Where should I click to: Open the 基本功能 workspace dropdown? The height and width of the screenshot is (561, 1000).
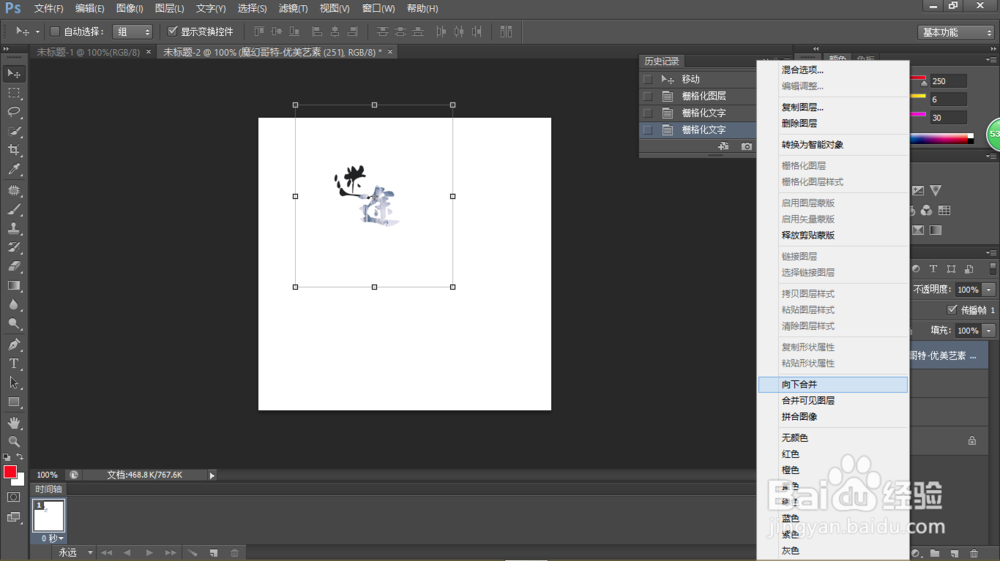957,33
